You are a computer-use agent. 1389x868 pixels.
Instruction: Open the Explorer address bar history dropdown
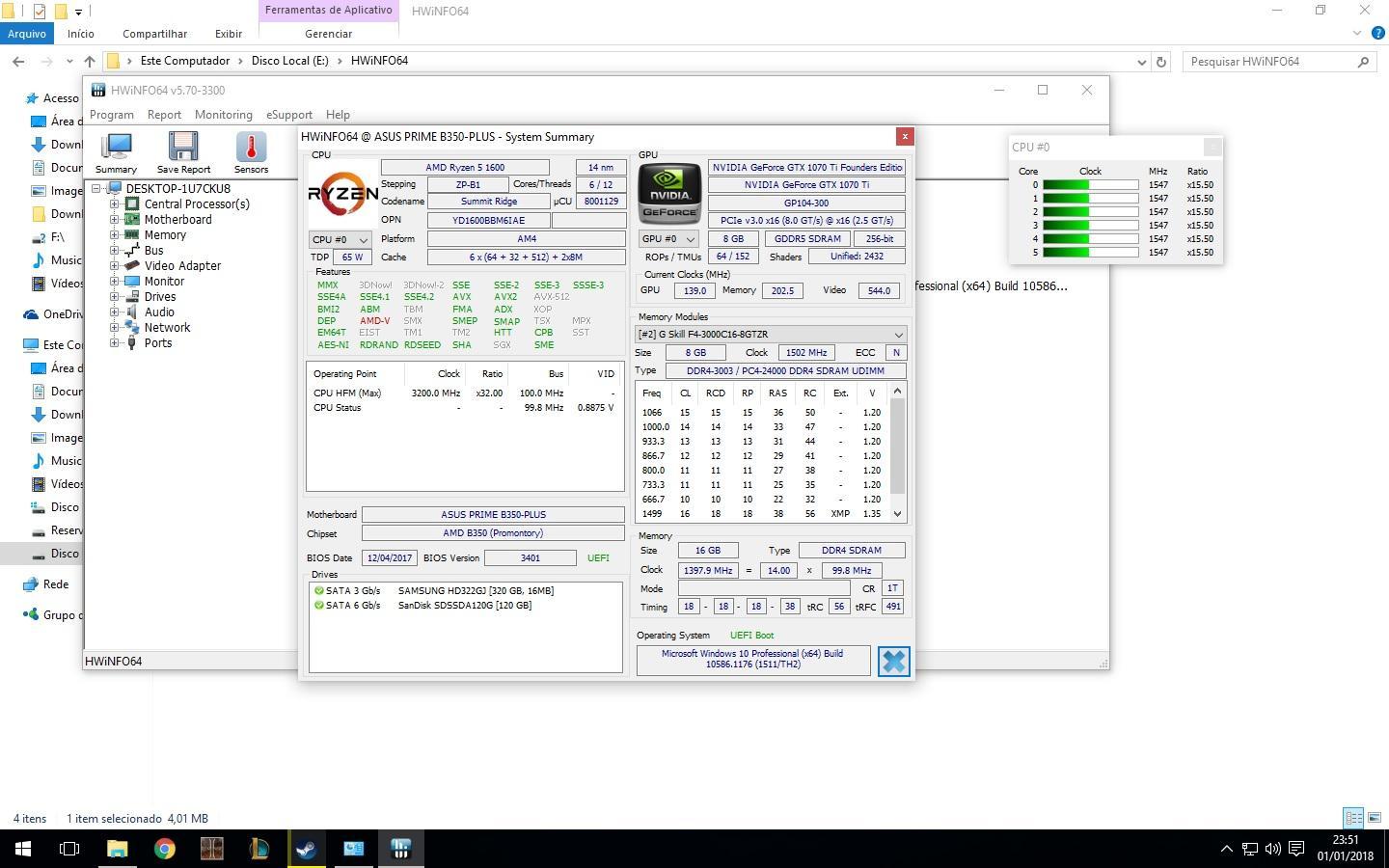1142,62
